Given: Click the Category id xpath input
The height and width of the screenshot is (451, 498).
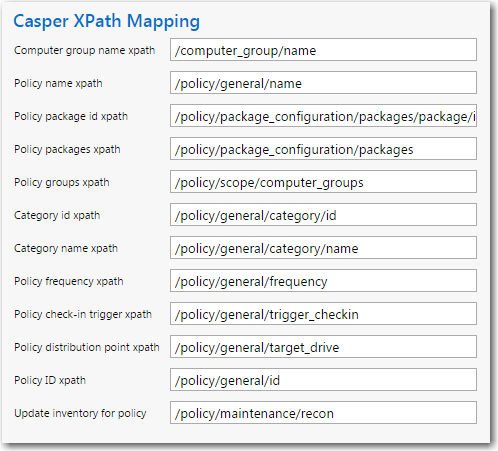Looking at the screenshot, I should tap(323, 215).
